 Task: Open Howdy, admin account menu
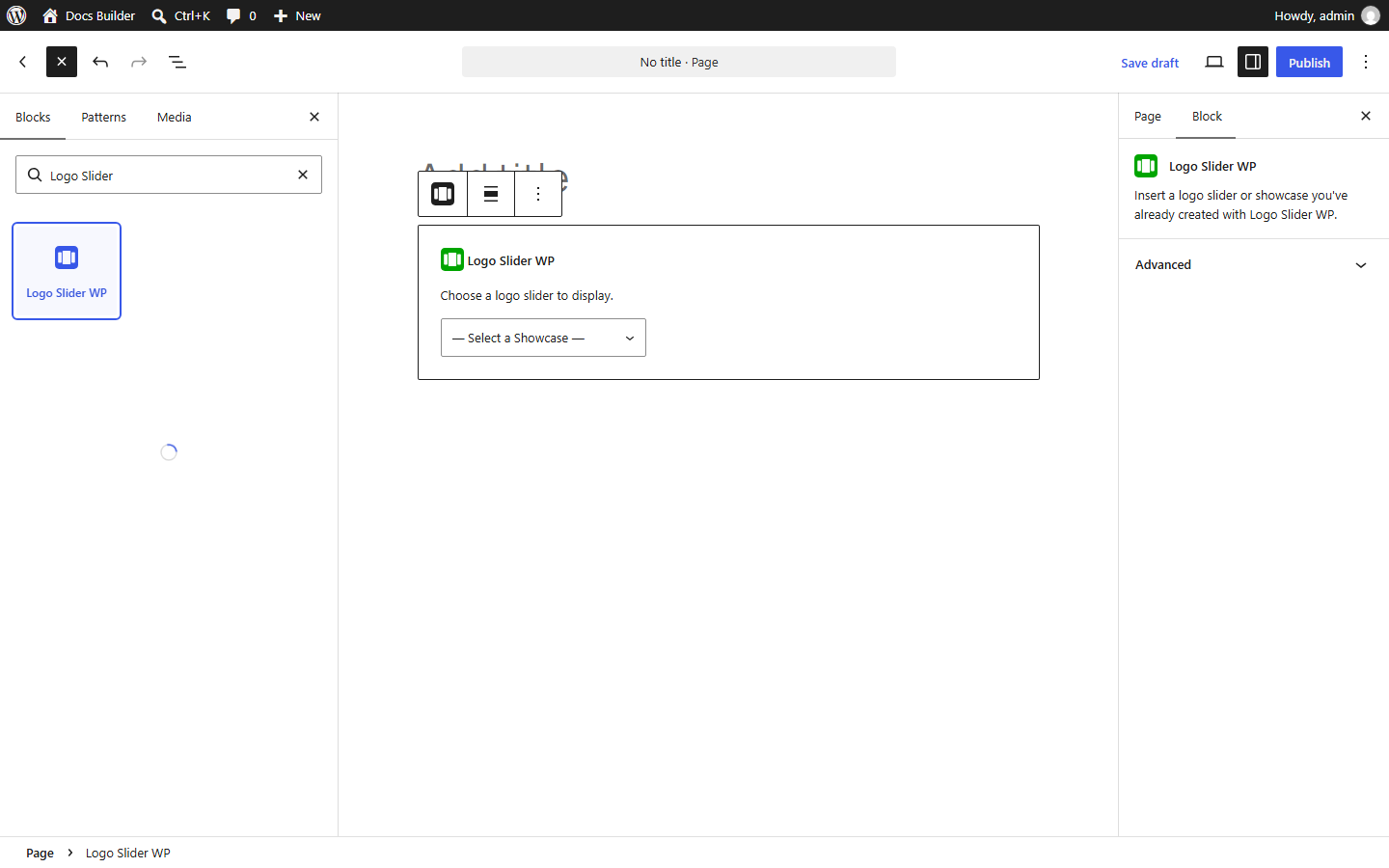tap(1326, 15)
